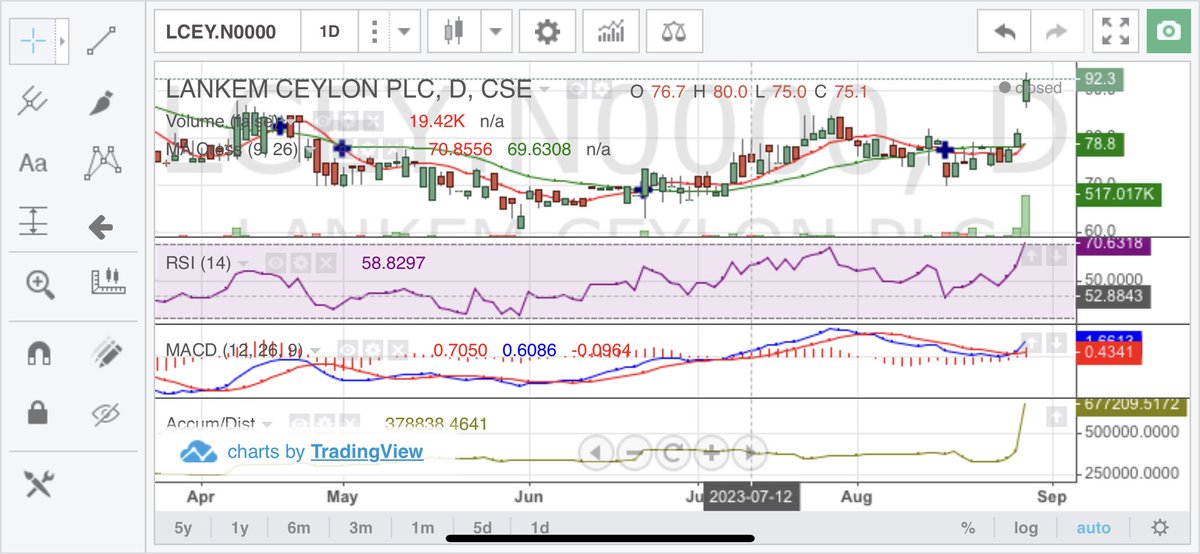Screen dimensions: 1200x554
Task: Move the MACD pane up
Action: (x=1033, y=344)
